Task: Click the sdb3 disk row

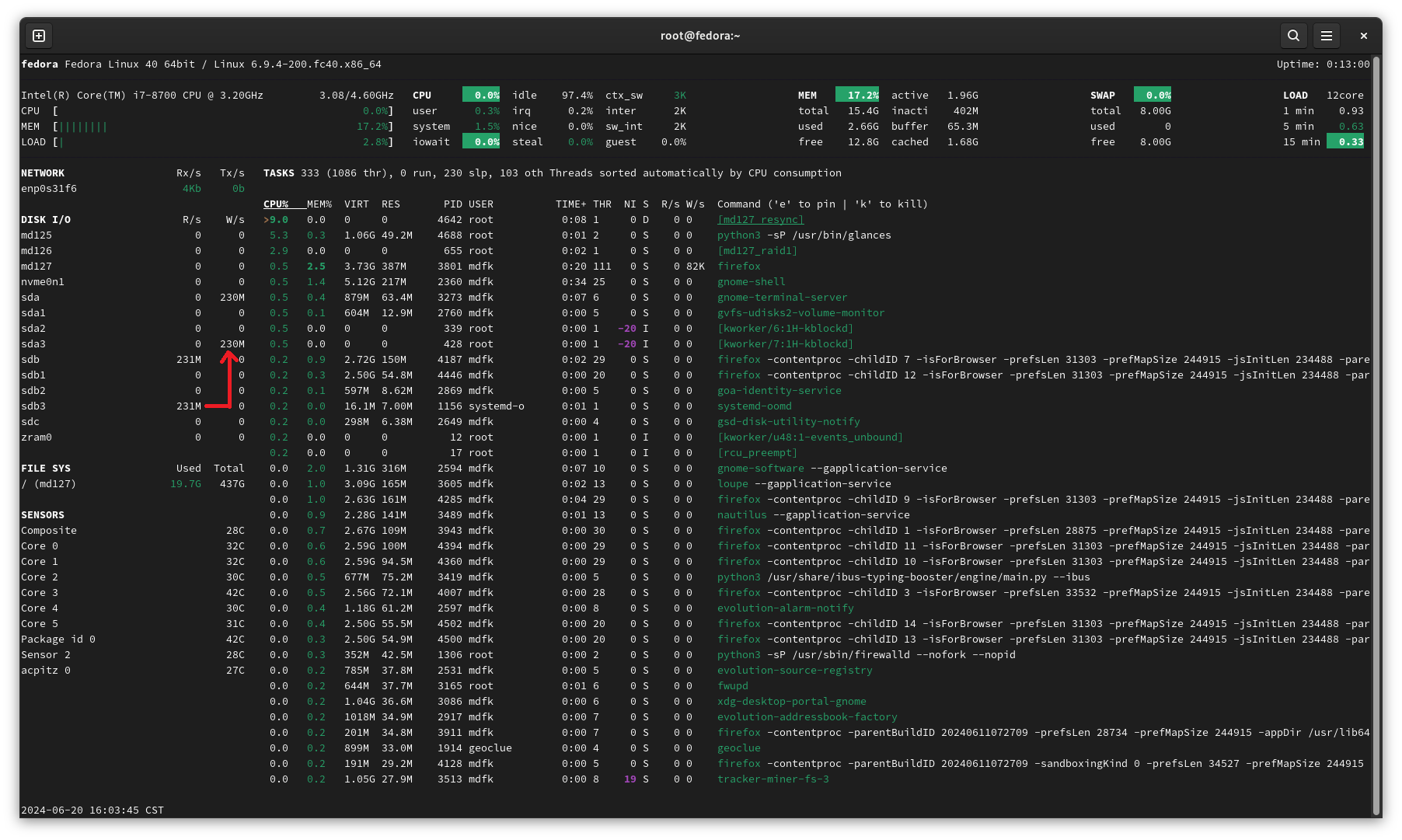Action: (x=133, y=406)
